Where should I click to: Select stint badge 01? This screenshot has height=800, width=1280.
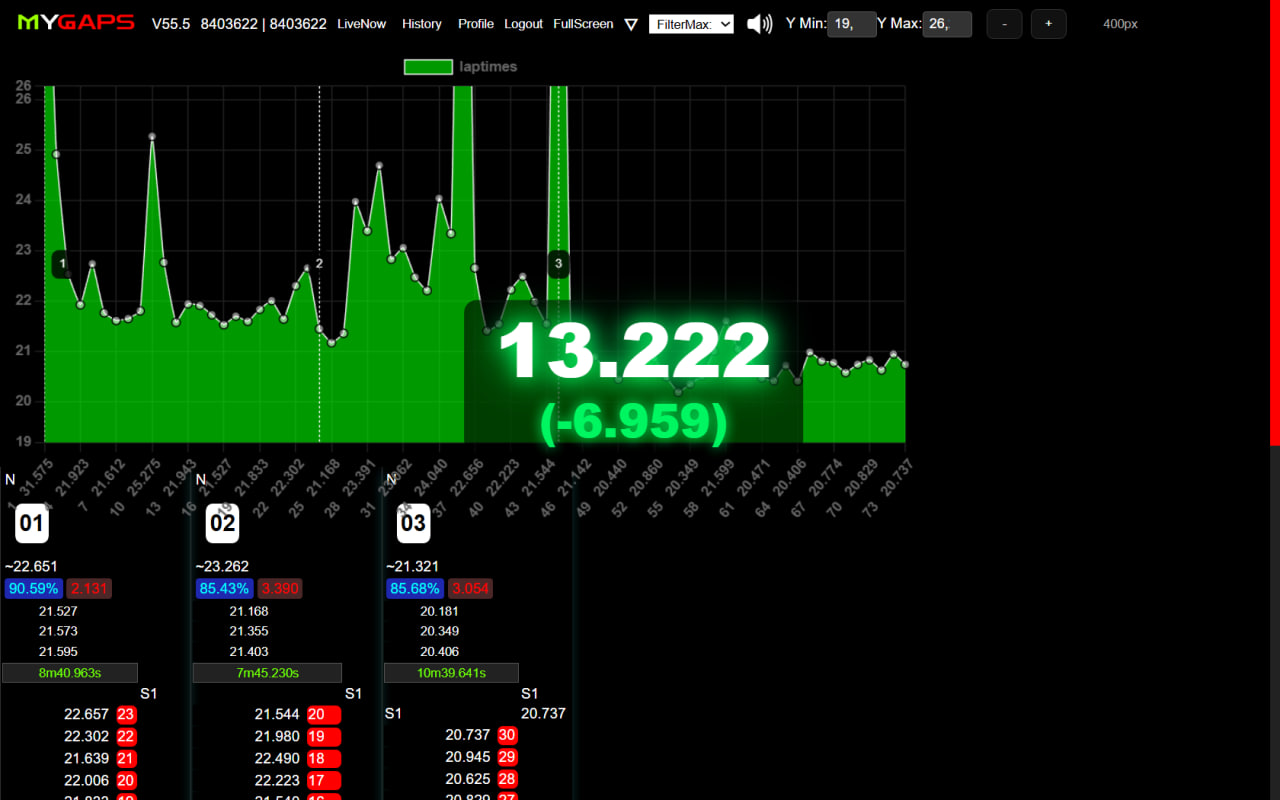click(32, 523)
